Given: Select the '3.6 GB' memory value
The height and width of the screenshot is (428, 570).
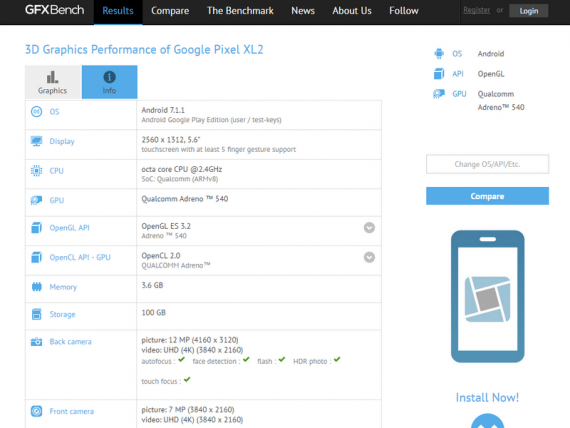Looking at the screenshot, I should [152, 285].
